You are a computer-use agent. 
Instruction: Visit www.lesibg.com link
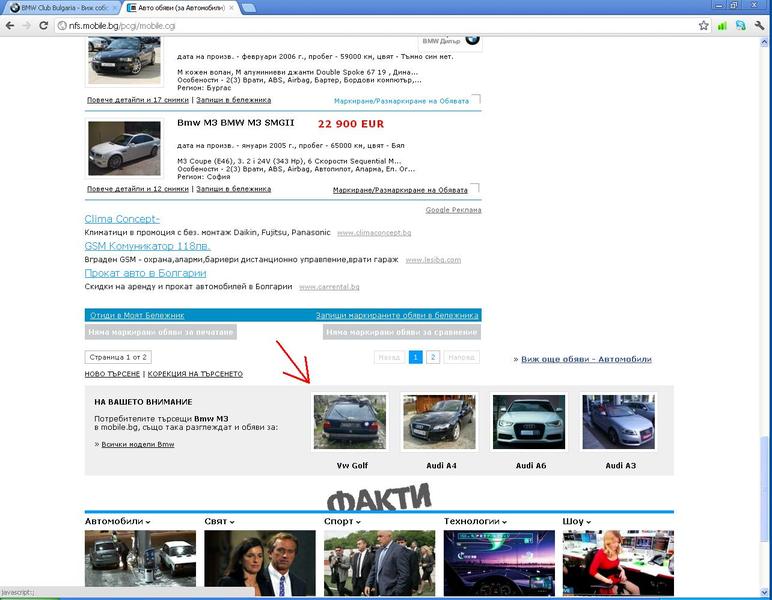pos(433,260)
